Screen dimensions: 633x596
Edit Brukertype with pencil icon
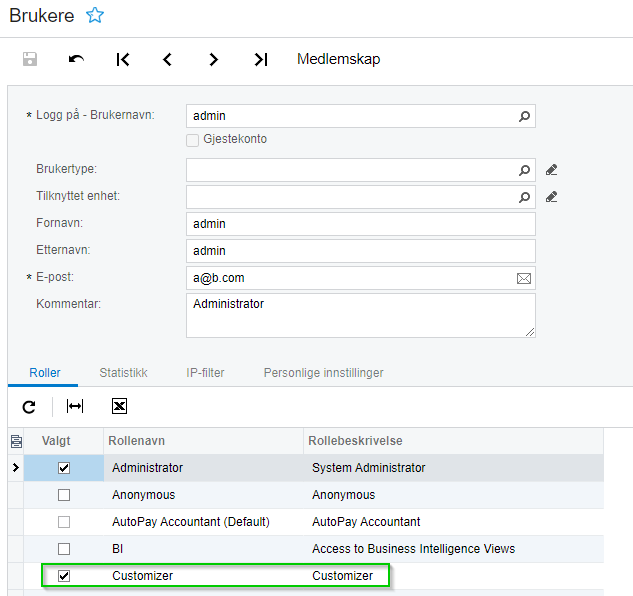551,170
